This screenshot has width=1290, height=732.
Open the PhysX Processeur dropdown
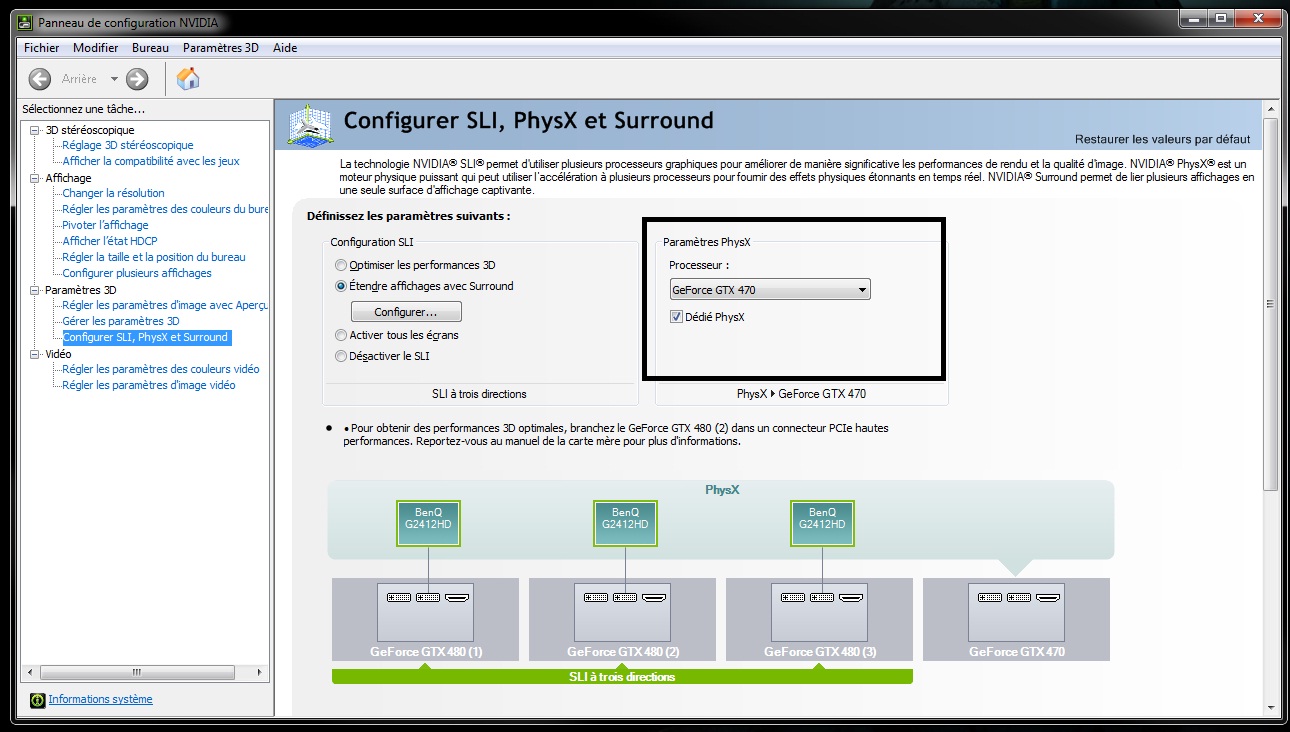tap(770, 290)
